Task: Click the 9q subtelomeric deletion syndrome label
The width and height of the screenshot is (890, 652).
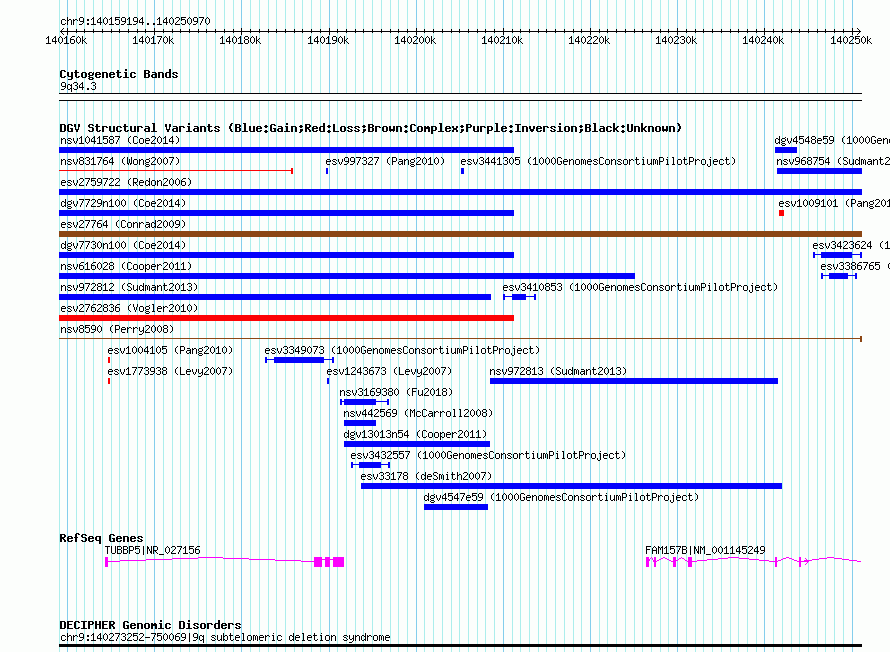Action: 225,637
